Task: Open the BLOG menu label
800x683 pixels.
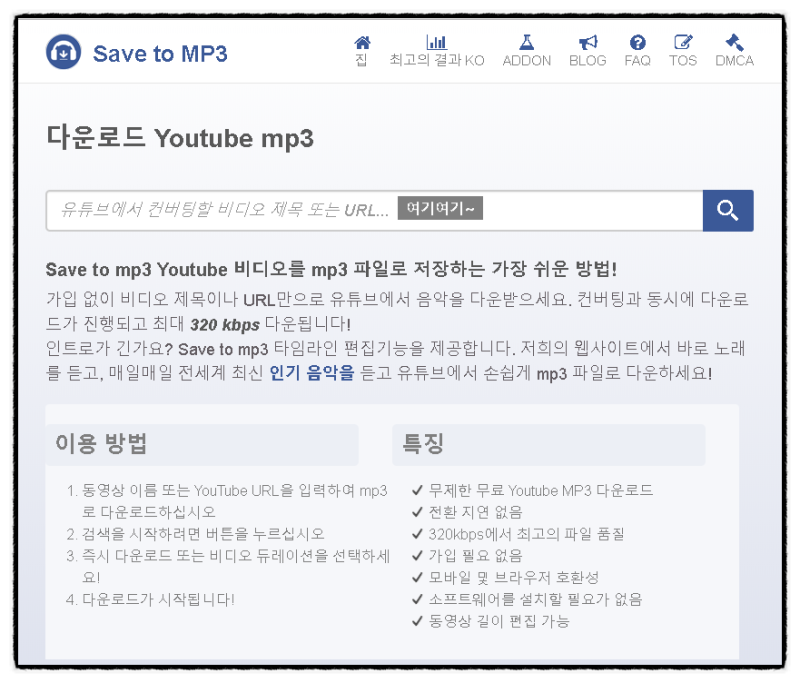Action: click(588, 61)
